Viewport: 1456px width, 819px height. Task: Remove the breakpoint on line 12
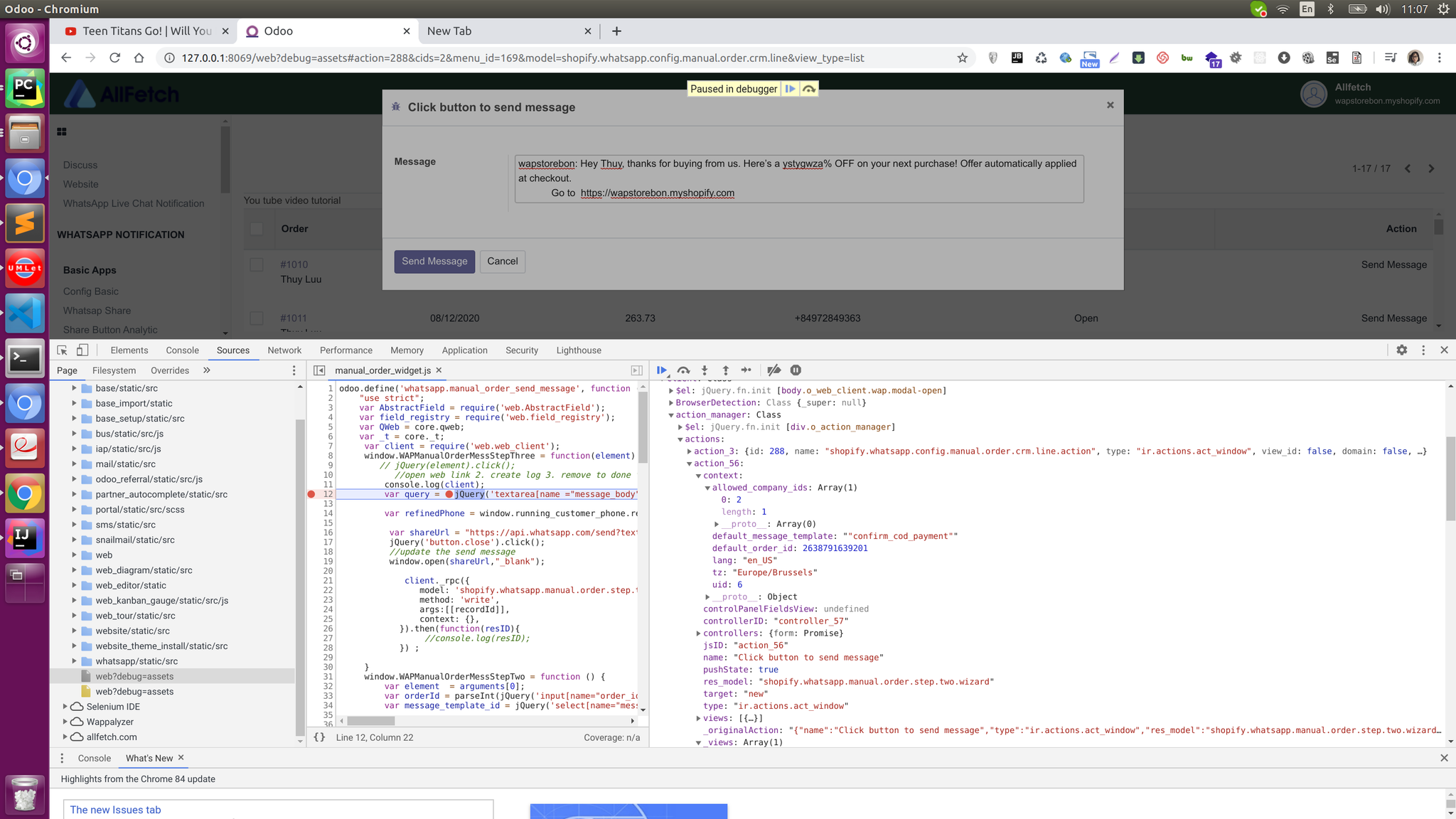coord(311,494)
